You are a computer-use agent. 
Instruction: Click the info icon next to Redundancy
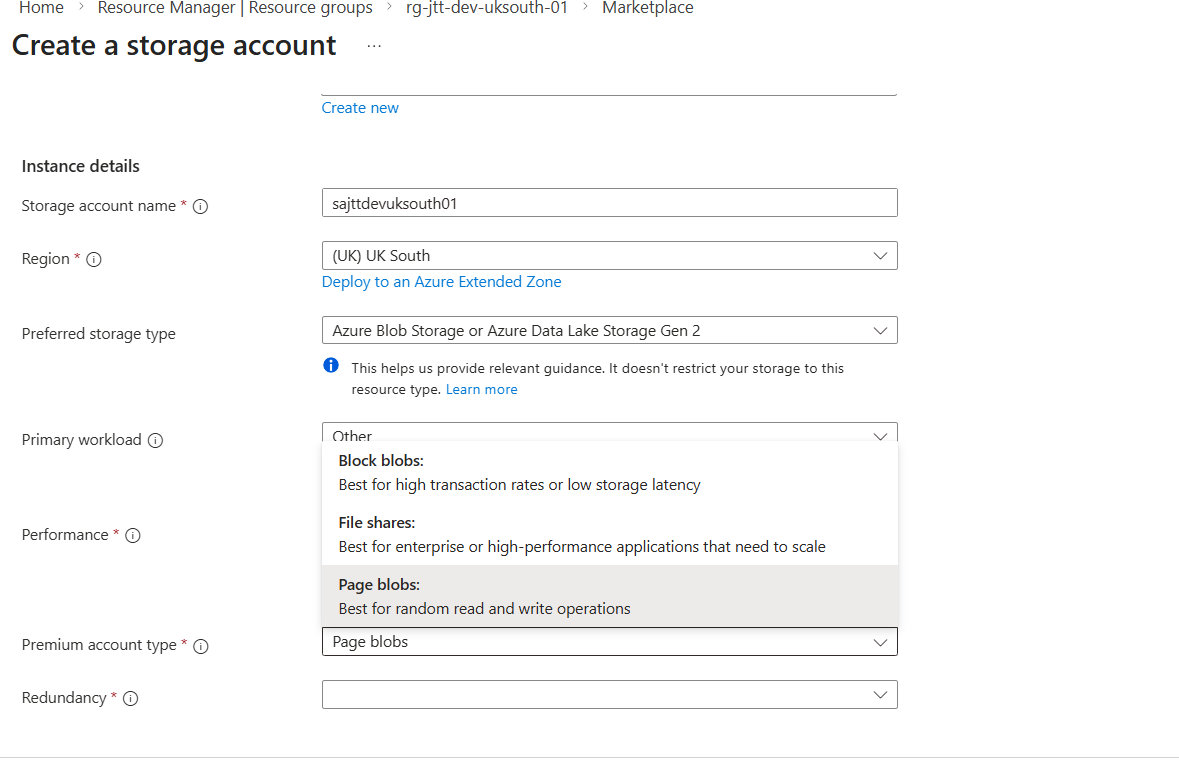pyautogui.click(x=130, y=699)
